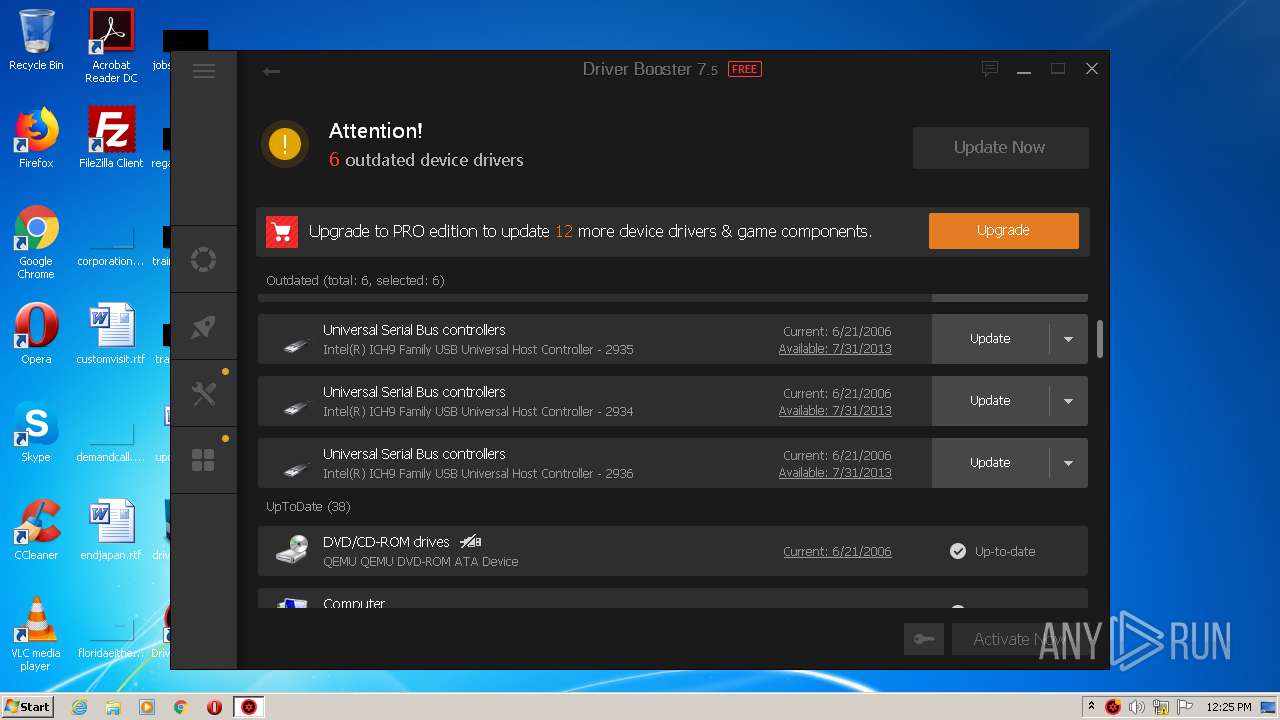Image resolution: width=1280 pixels, height=720 pixels.
Task: Select the Intel ICH9 Host Controller - 2935 text
Action: click(478, 350)
